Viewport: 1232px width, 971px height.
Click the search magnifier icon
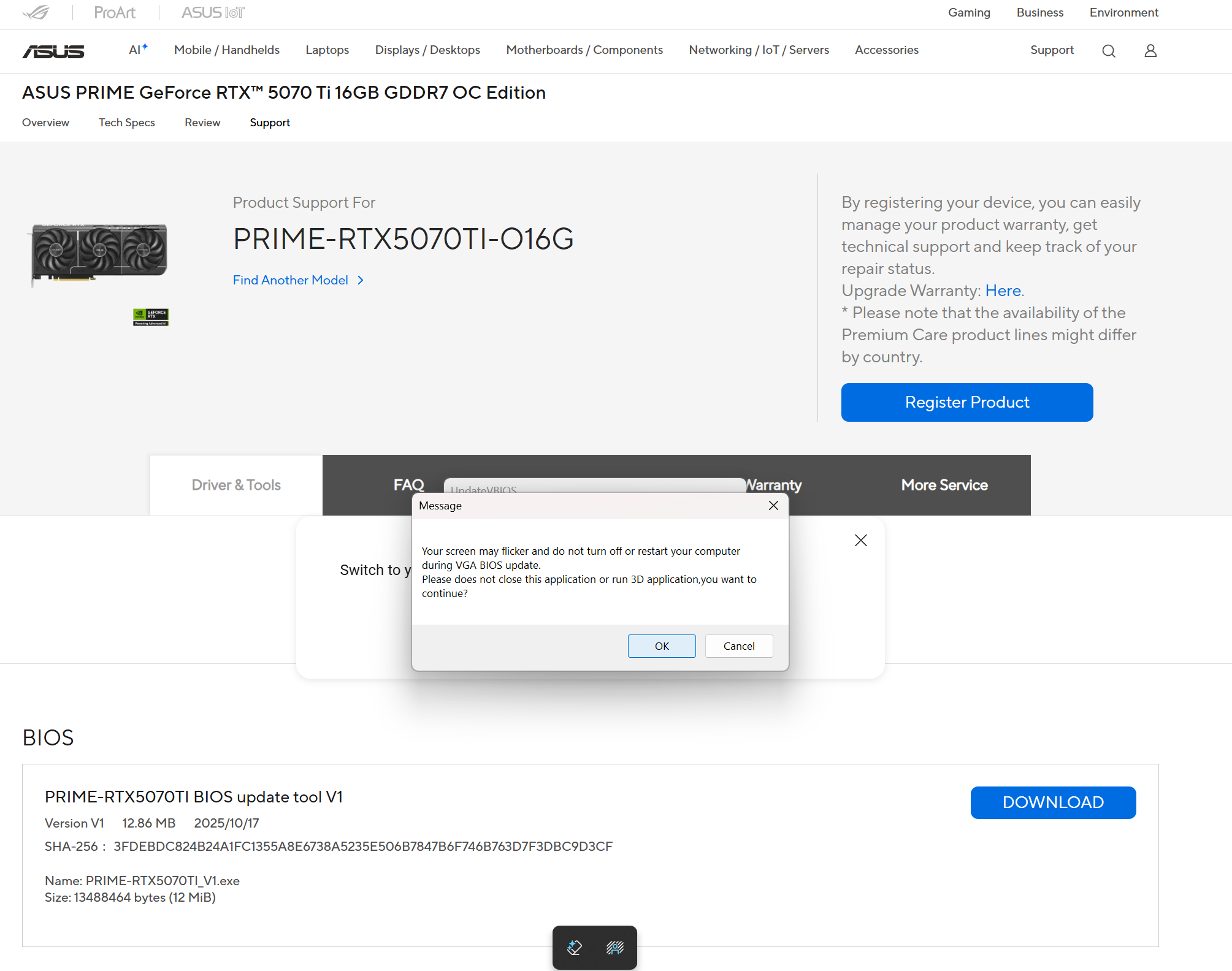tap(1108, 51)
